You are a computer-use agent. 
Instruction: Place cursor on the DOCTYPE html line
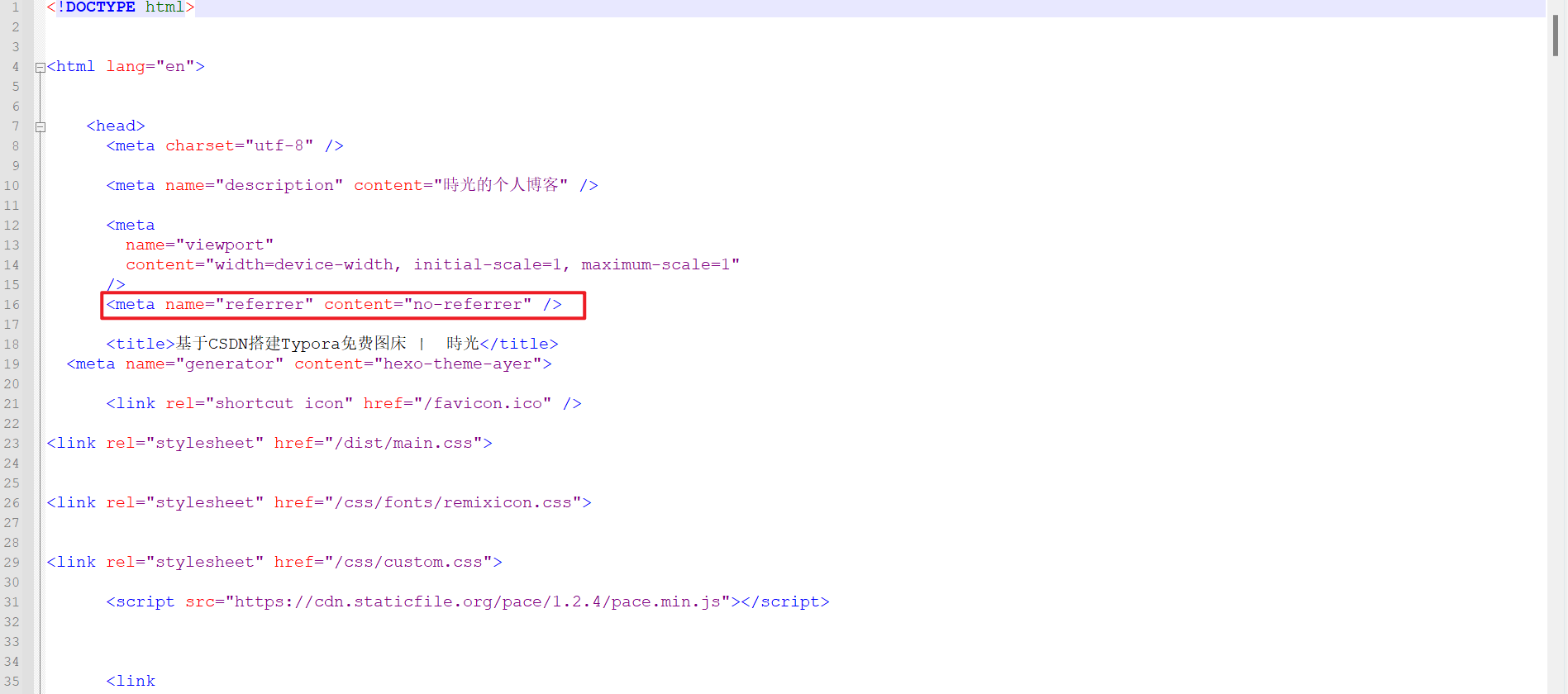pos(121,7)
